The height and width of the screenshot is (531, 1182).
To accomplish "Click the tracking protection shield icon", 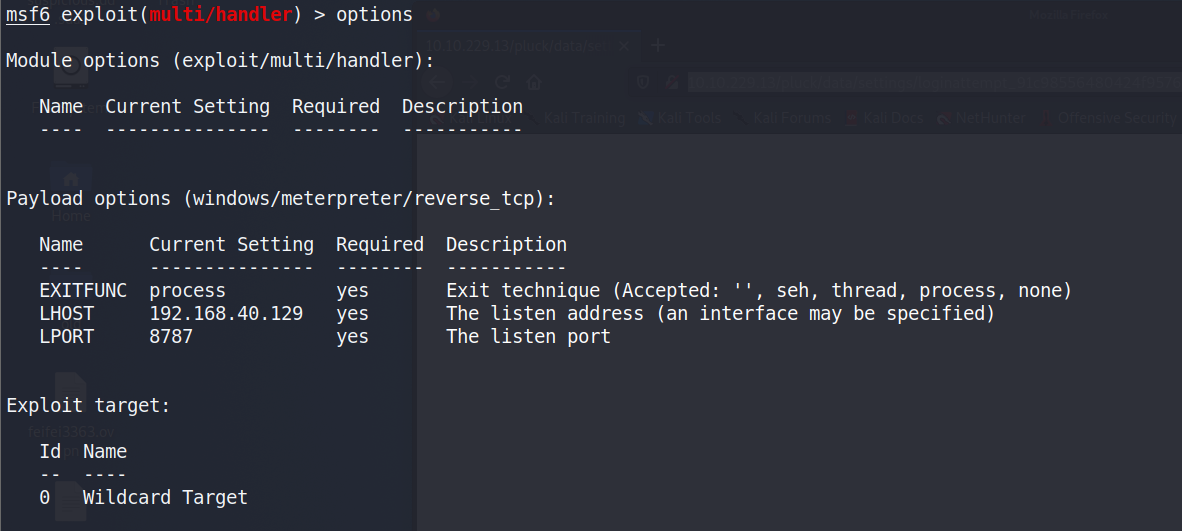I will [644, 82].
